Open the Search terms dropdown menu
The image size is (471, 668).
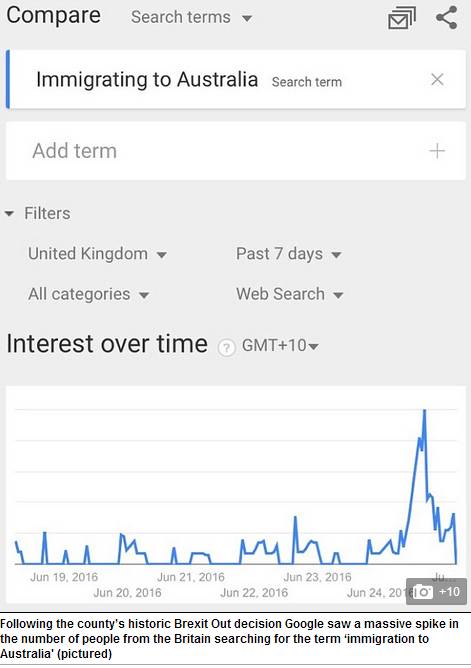click(x=192, y=17)
